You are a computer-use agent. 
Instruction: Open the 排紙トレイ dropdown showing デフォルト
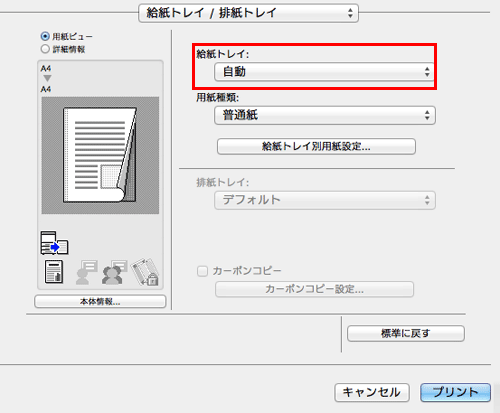pos(325,200)
